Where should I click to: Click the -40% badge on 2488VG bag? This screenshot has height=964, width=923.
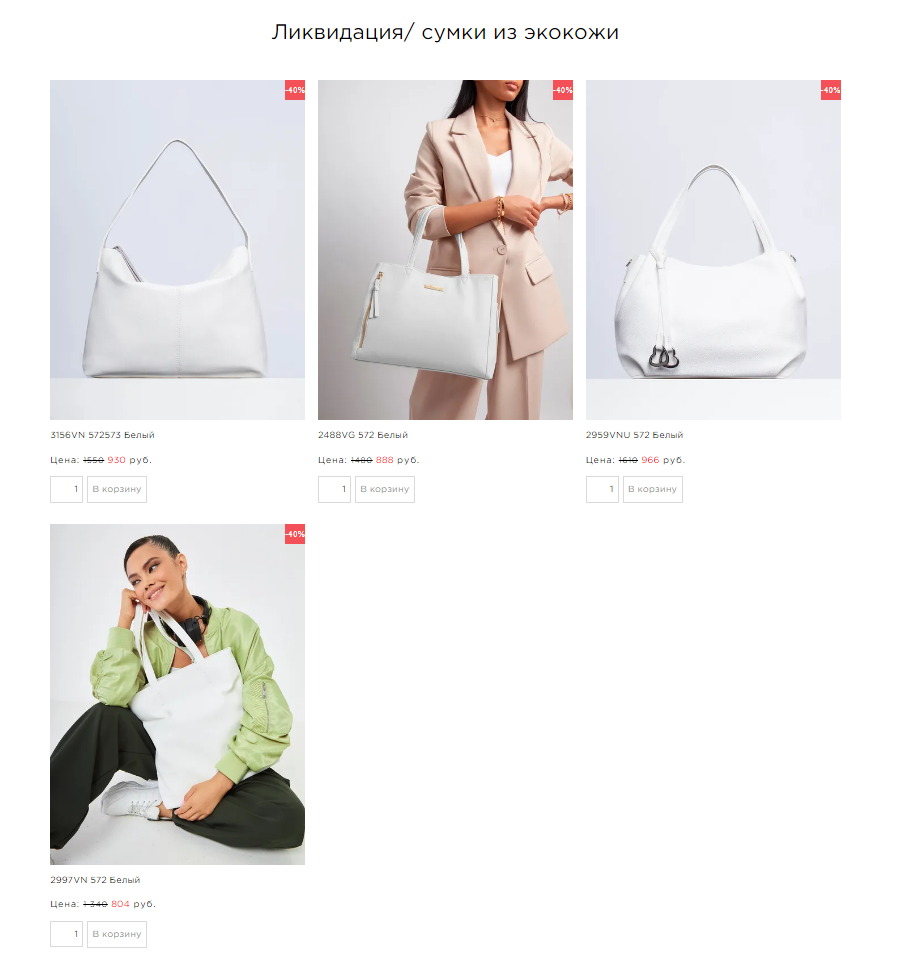pos(563,90)
